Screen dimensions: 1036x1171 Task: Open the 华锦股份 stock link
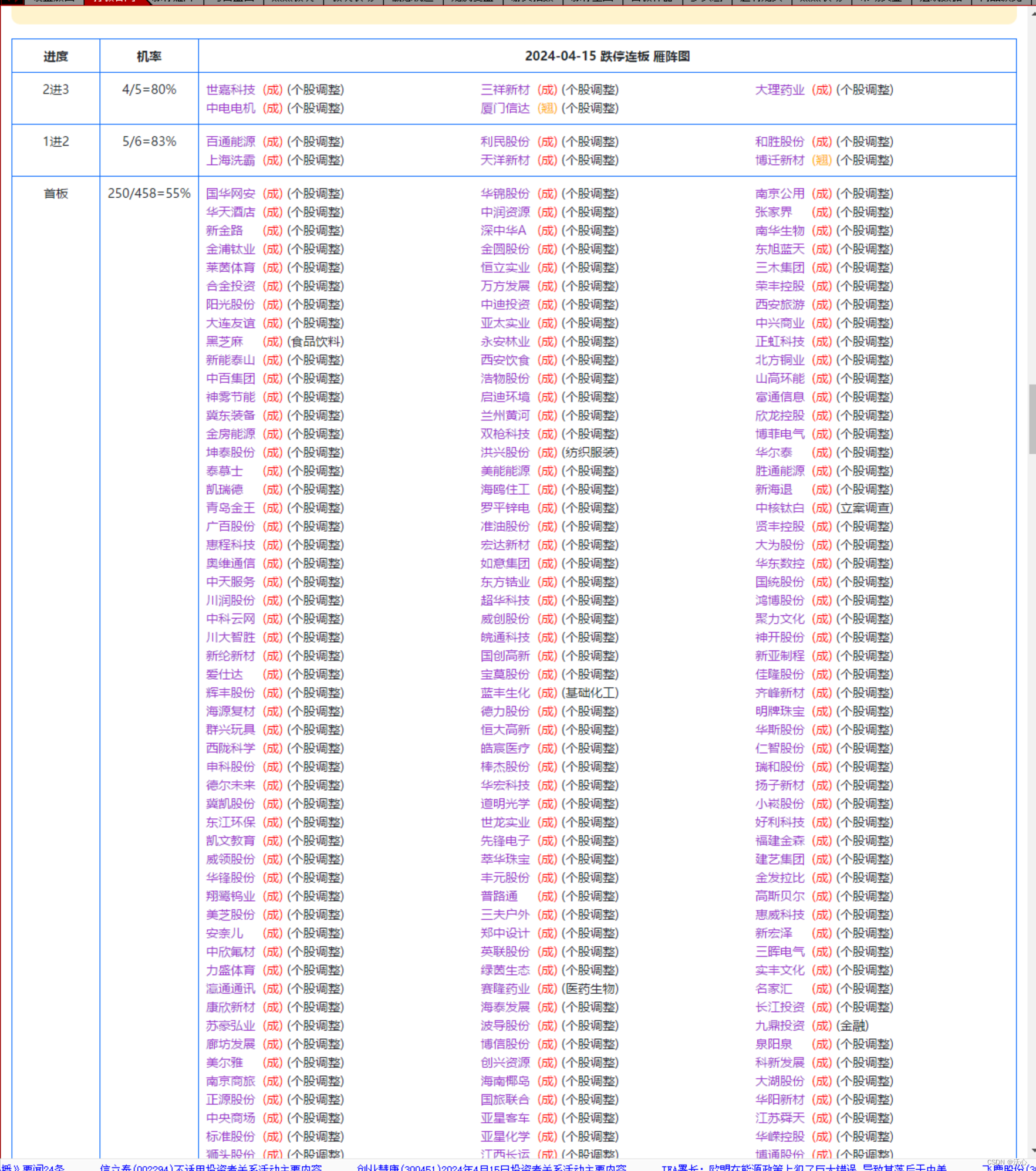coord(505,194)
